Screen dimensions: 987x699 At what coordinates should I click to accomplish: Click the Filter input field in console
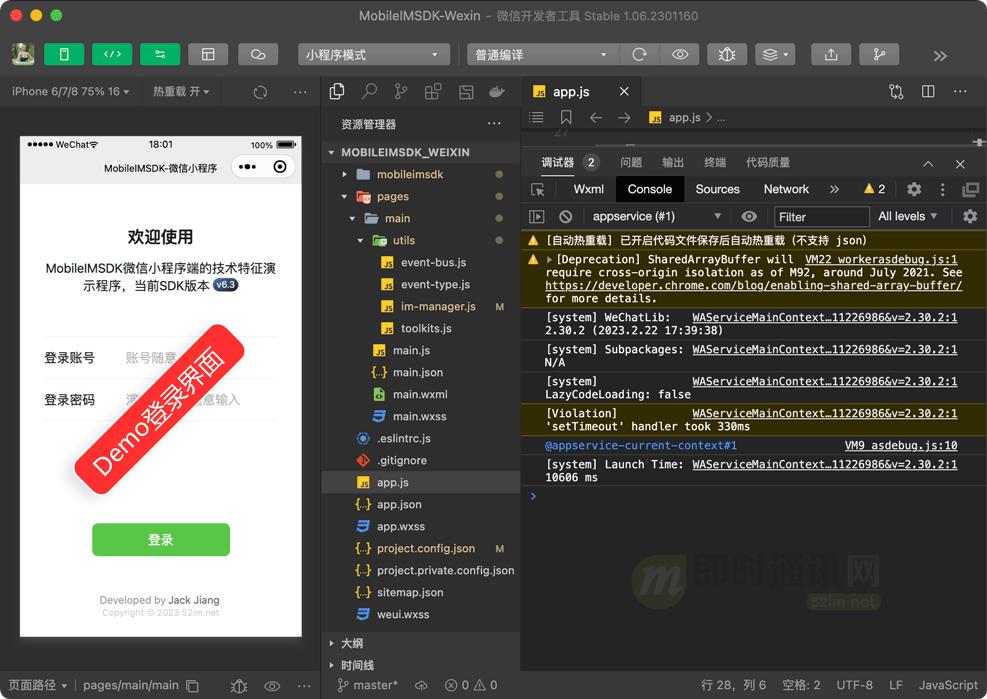[x=820, y=216]
